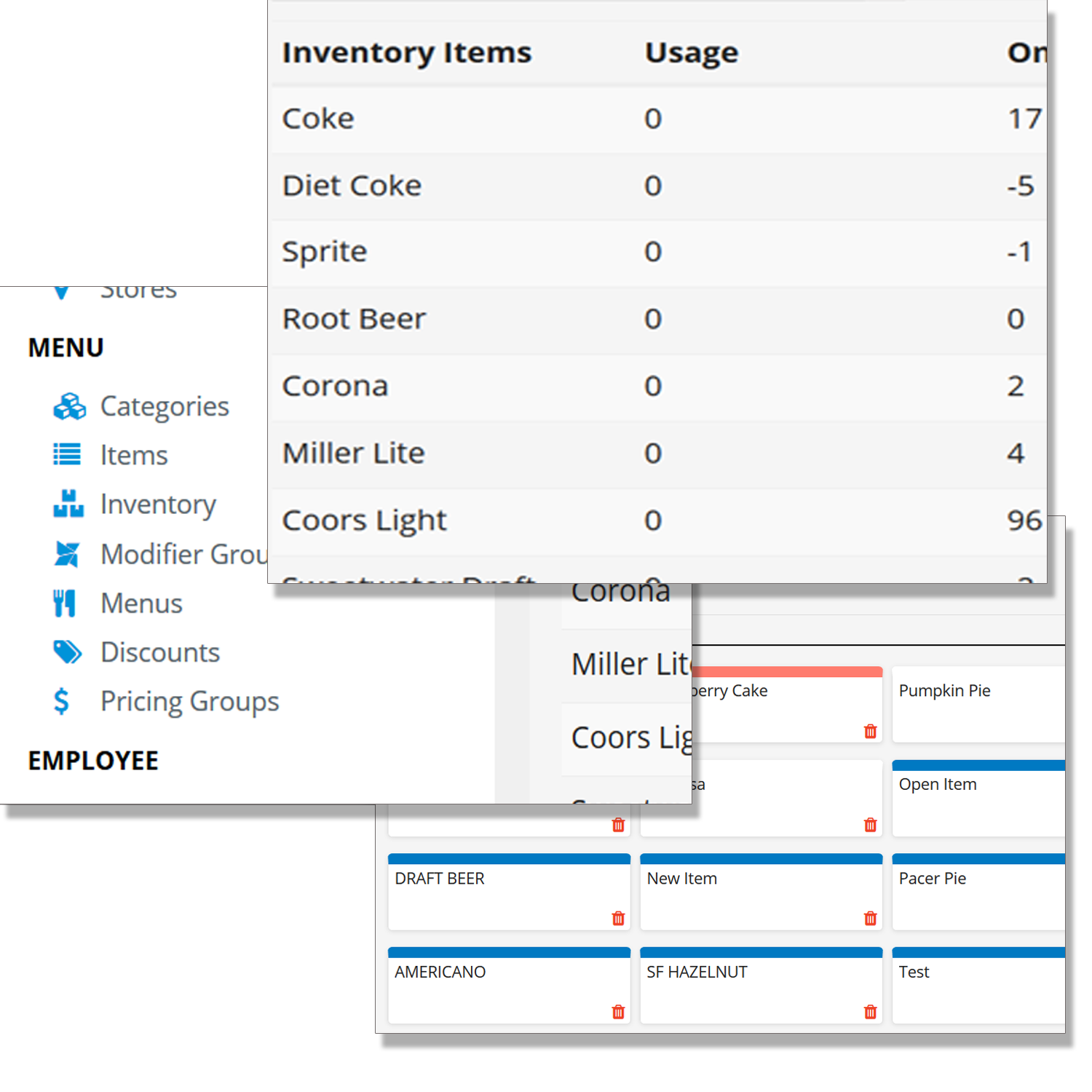1092x1092 pixels.
Task: Click the salmon color bar on berry Cake tile
Action: click(786, 671)
